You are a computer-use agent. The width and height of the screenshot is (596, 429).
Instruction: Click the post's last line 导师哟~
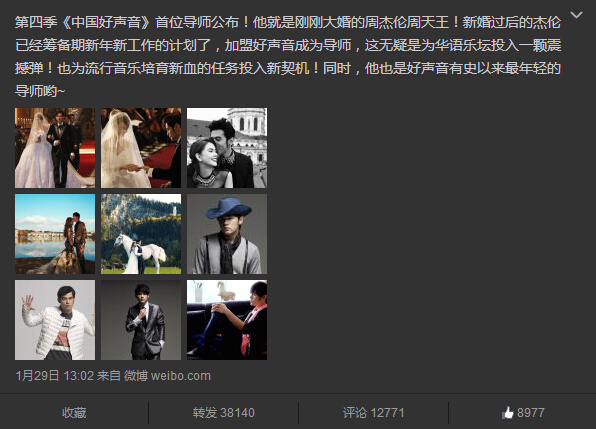(40, 91)
